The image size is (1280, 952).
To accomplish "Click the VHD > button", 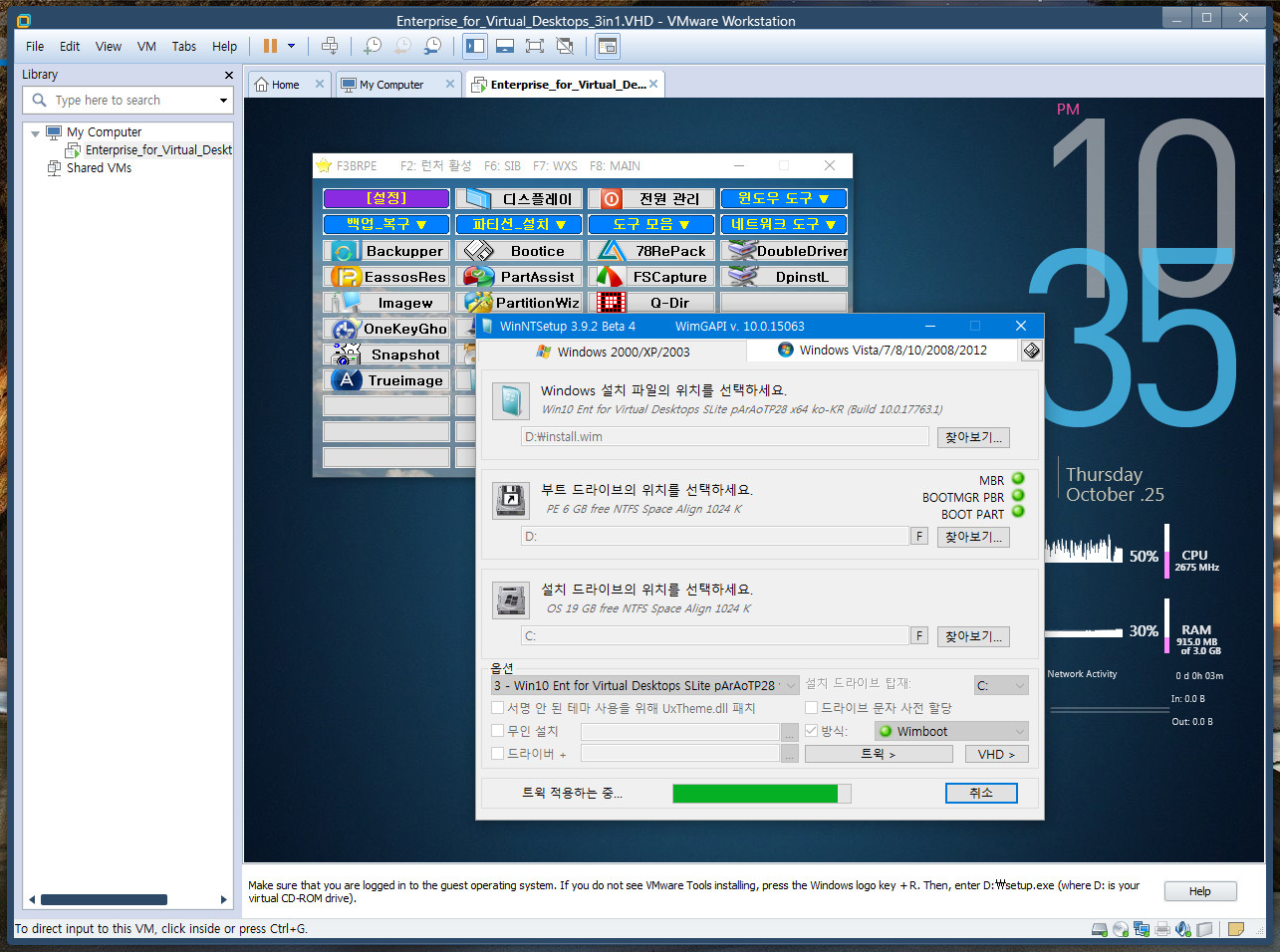I will point(996,754).
